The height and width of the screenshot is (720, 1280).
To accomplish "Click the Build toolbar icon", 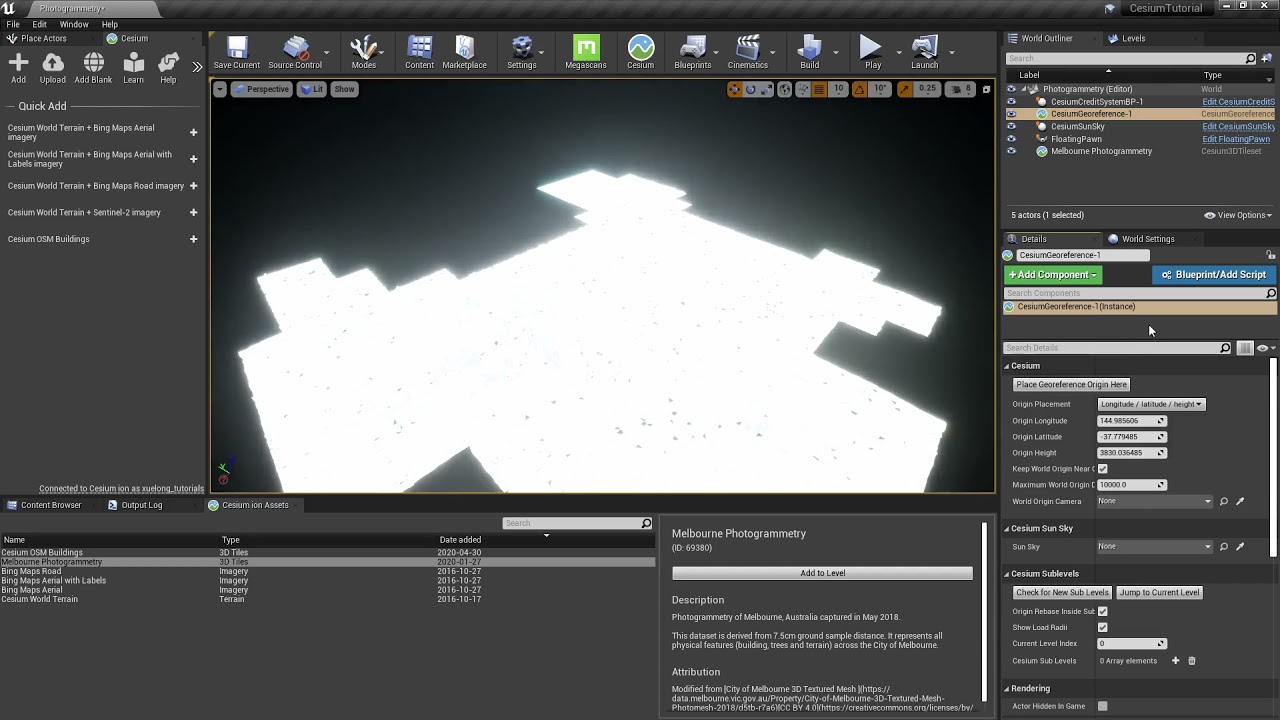I will [809, 52].
